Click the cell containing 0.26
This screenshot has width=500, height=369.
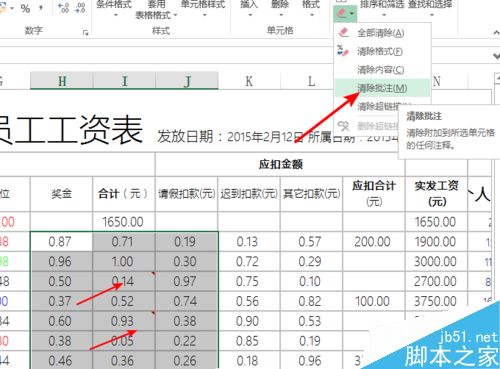tap(187, 361)
